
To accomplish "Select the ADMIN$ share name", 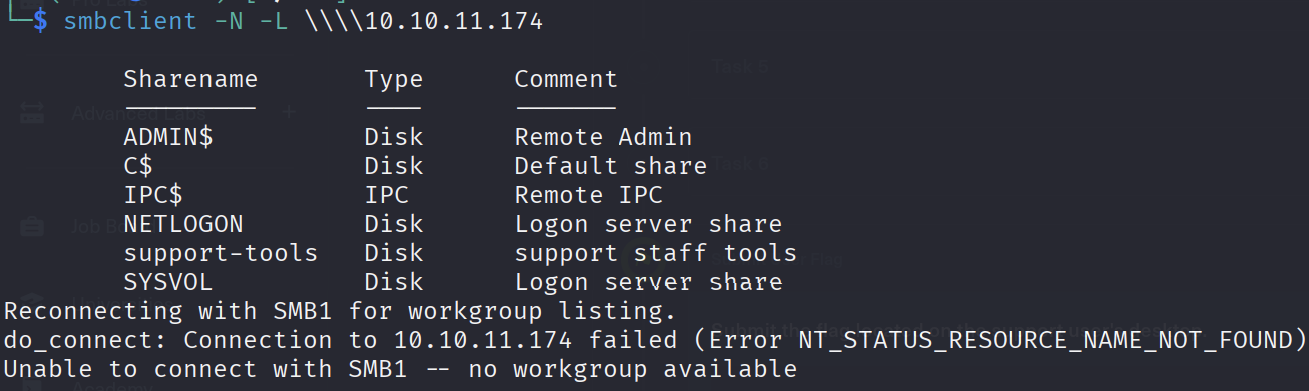I will [x=169, y=137].
